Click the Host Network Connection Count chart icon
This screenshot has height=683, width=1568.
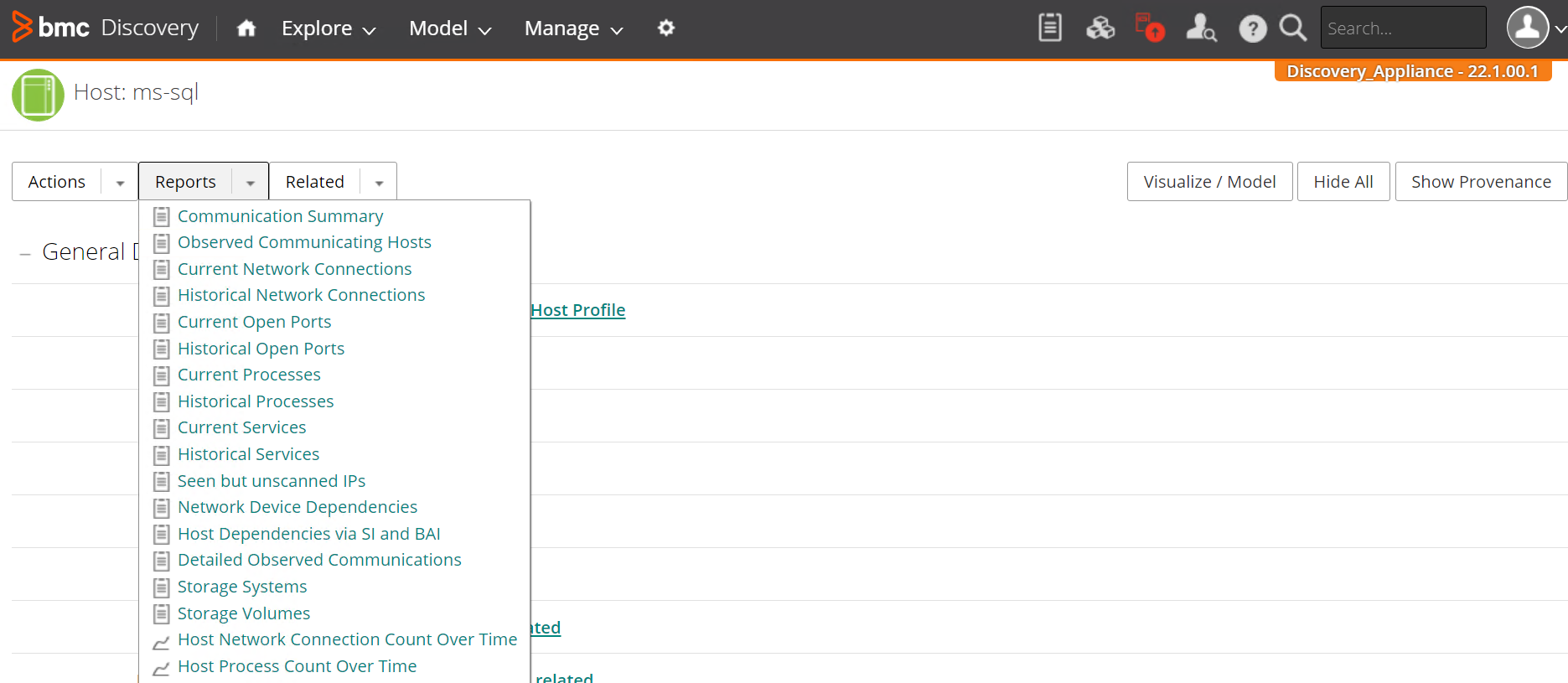click(161, 643)
